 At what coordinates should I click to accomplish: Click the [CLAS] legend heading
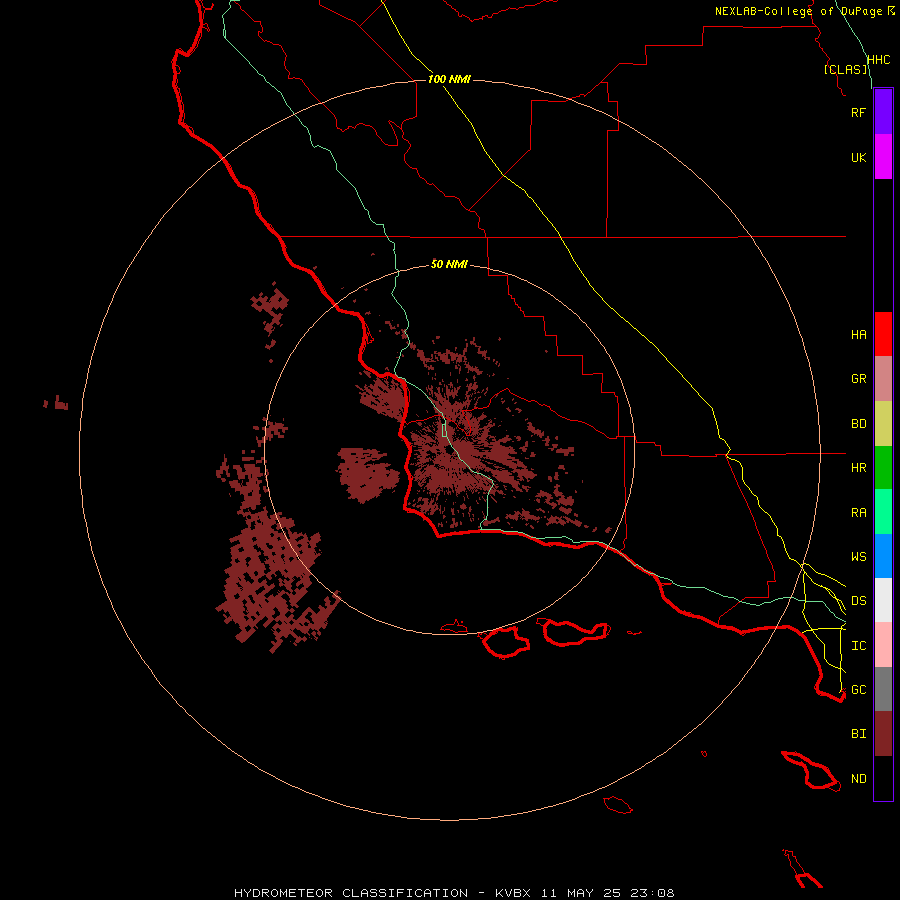point(845,69)
